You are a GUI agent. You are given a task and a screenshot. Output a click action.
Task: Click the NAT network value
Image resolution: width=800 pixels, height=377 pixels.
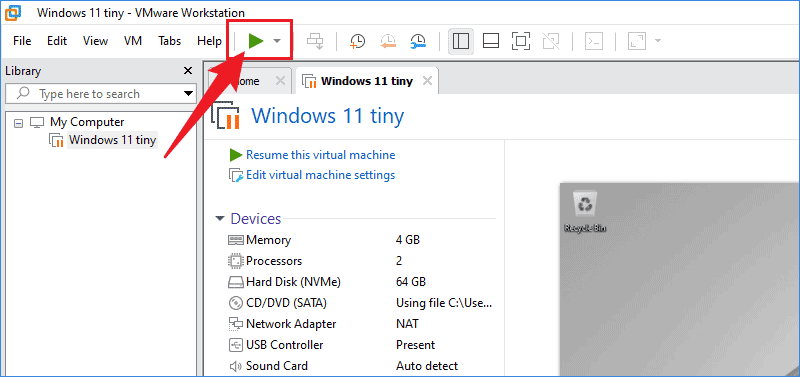click(407, 324)
